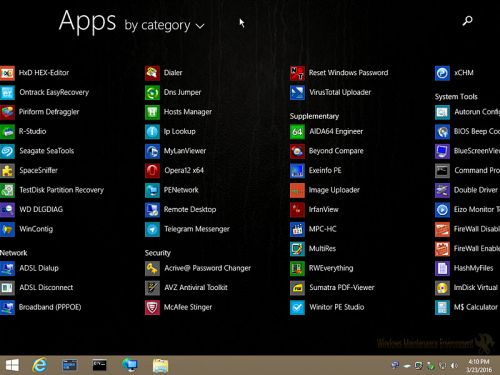Launch MPC-HC media player icon
This screenshot has height=375, width=500.
point(297,229)
